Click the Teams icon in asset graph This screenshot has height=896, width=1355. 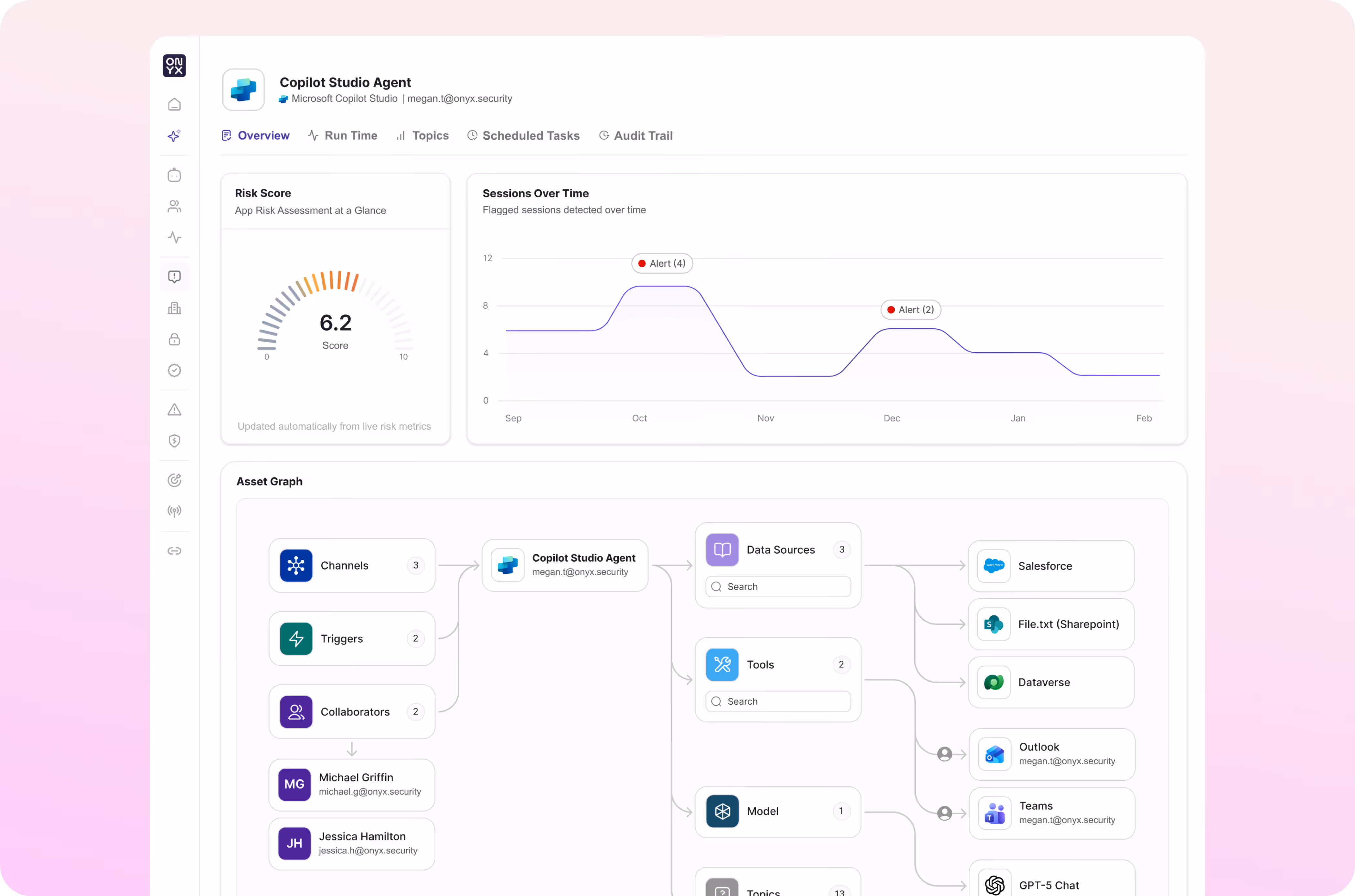[995, 813]
